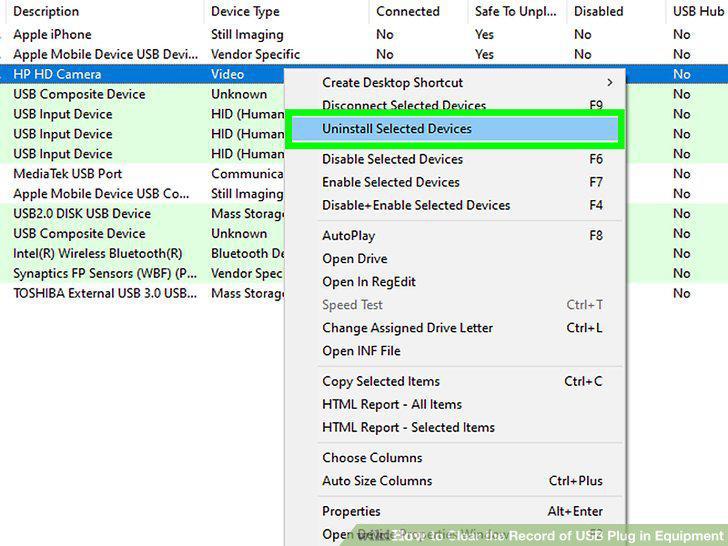Select Open INF File

pos(455,351)
